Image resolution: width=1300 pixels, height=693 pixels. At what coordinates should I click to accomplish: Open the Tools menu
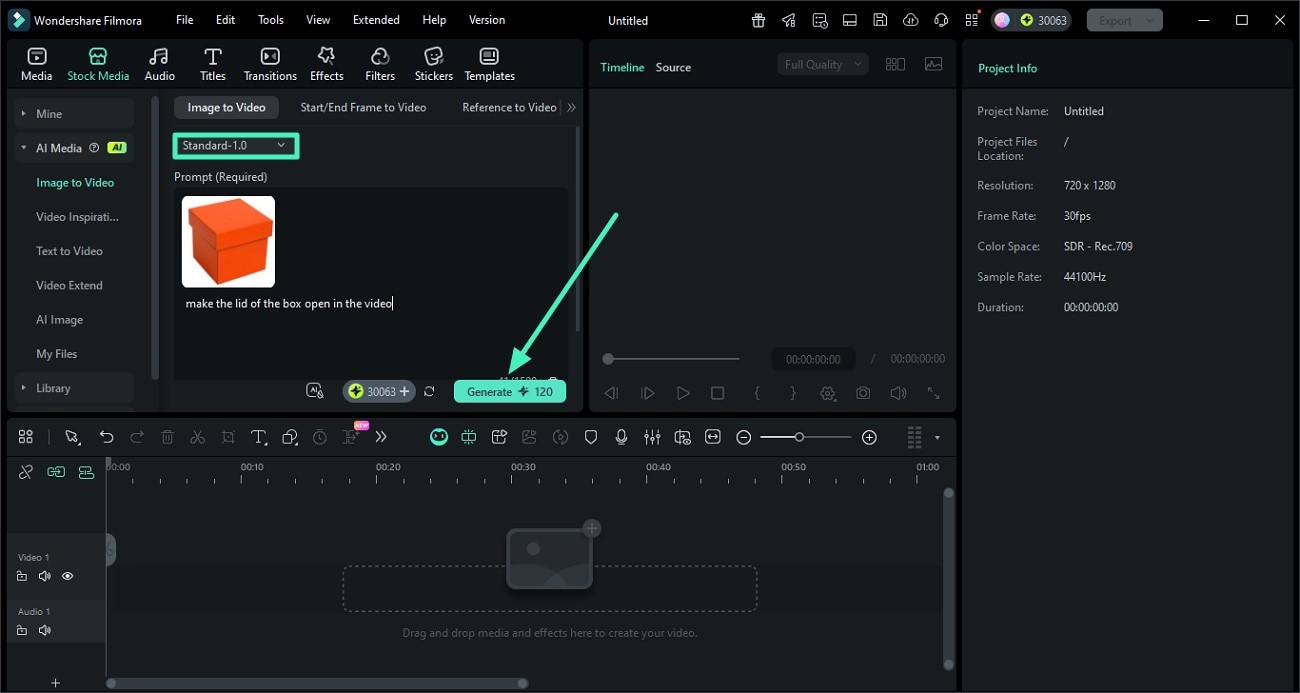269,19
